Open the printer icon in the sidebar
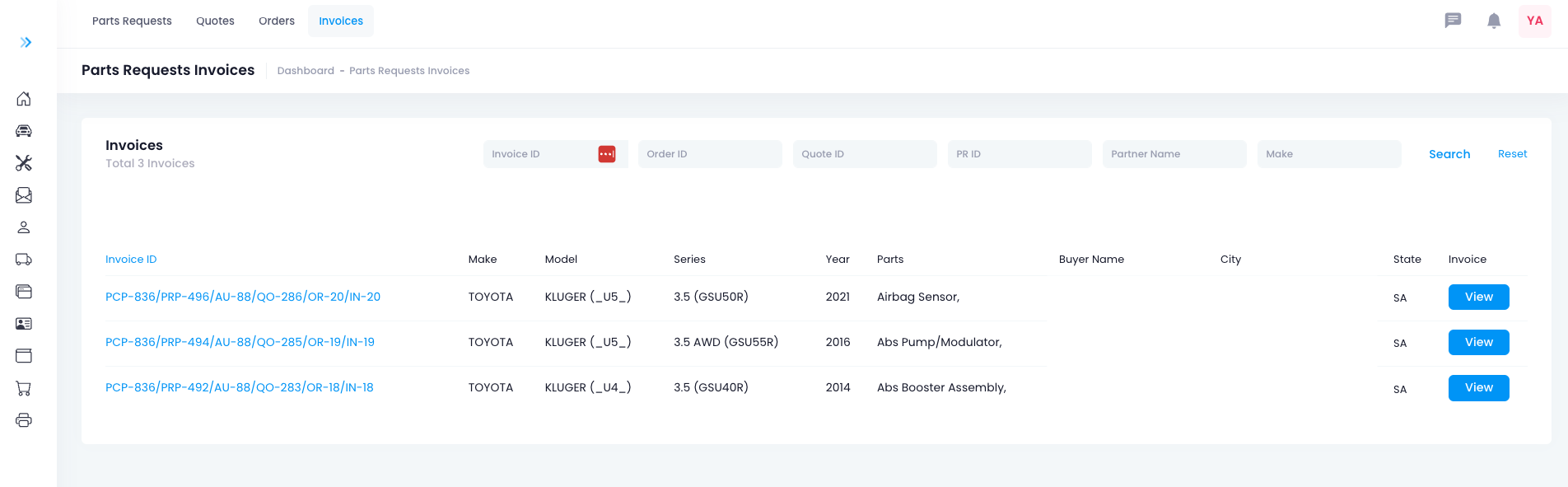This screenshot has height=487, width=1568. click(x=24, y=420)
